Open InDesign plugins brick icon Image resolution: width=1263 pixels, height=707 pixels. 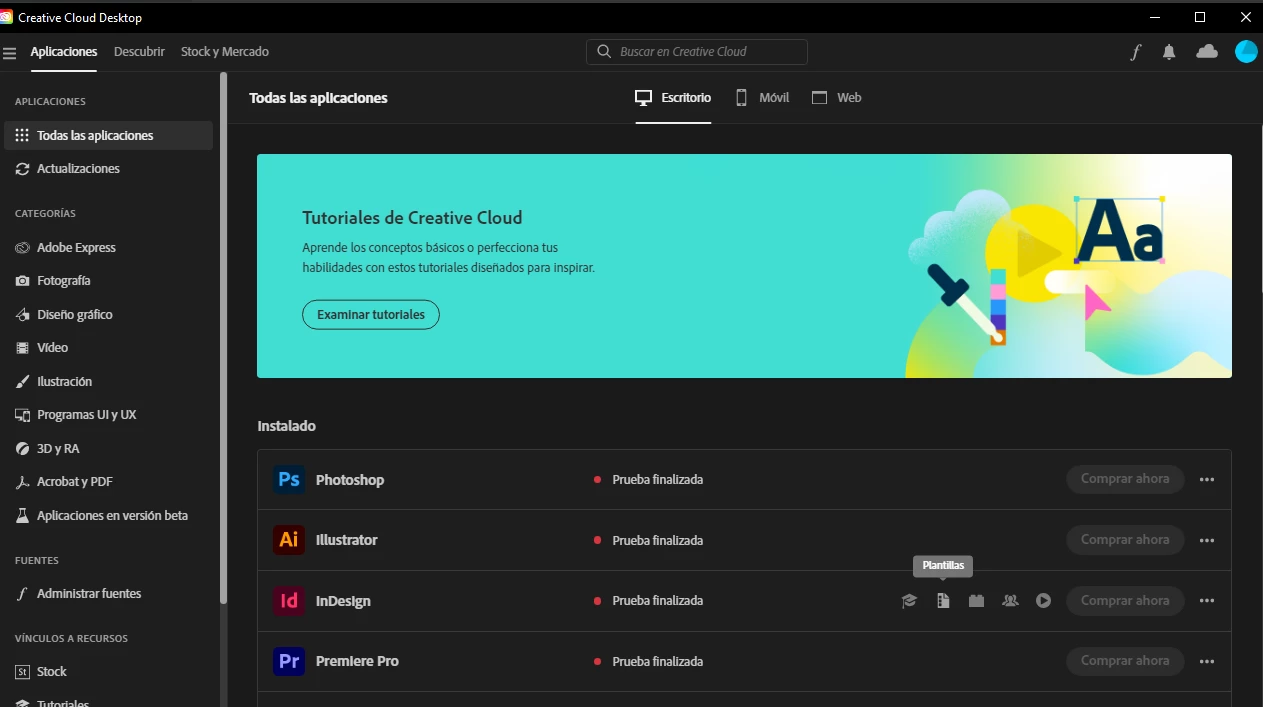977,601
